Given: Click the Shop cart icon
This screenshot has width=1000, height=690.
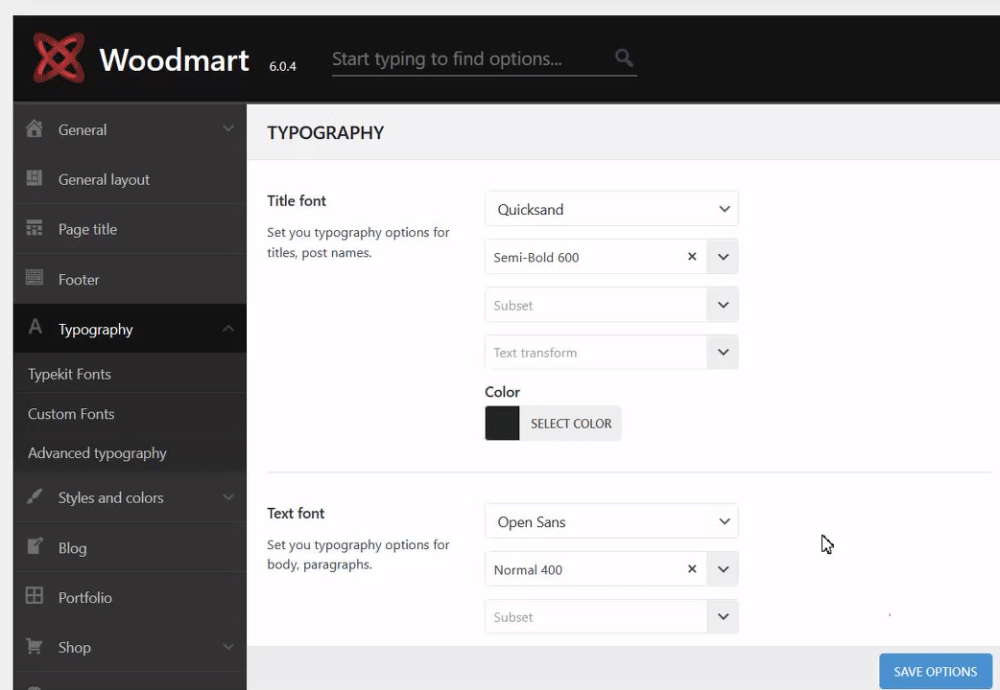Looking at the screenshot, I should pos(34,646).
